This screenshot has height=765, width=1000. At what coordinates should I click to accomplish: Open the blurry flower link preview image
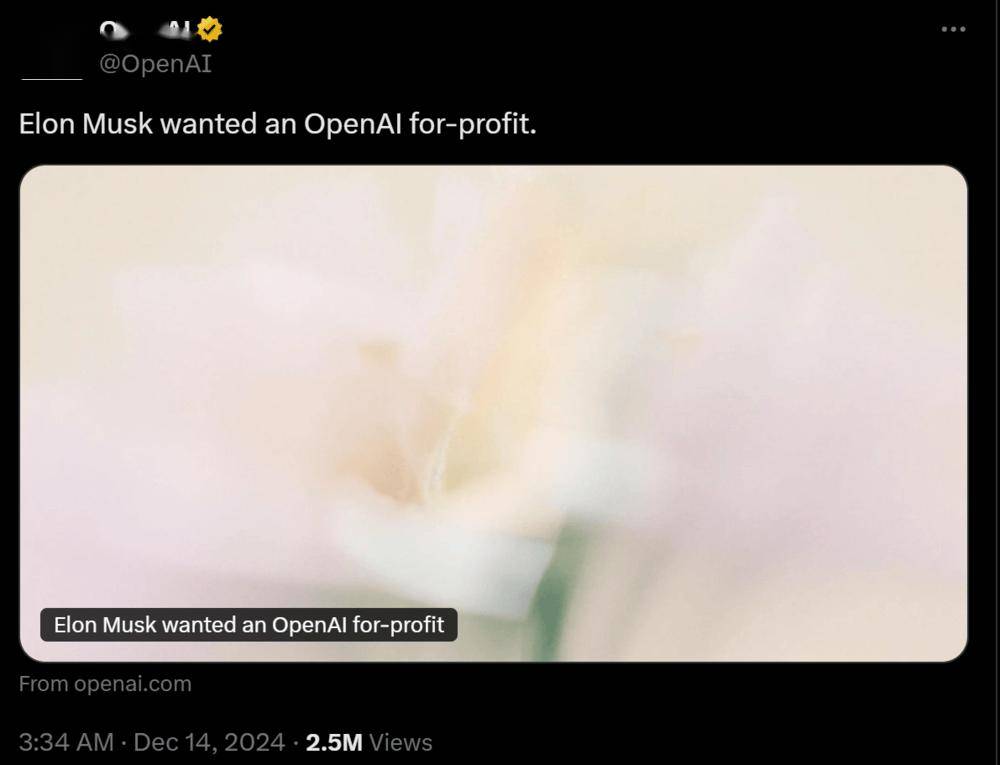point(494,413)
